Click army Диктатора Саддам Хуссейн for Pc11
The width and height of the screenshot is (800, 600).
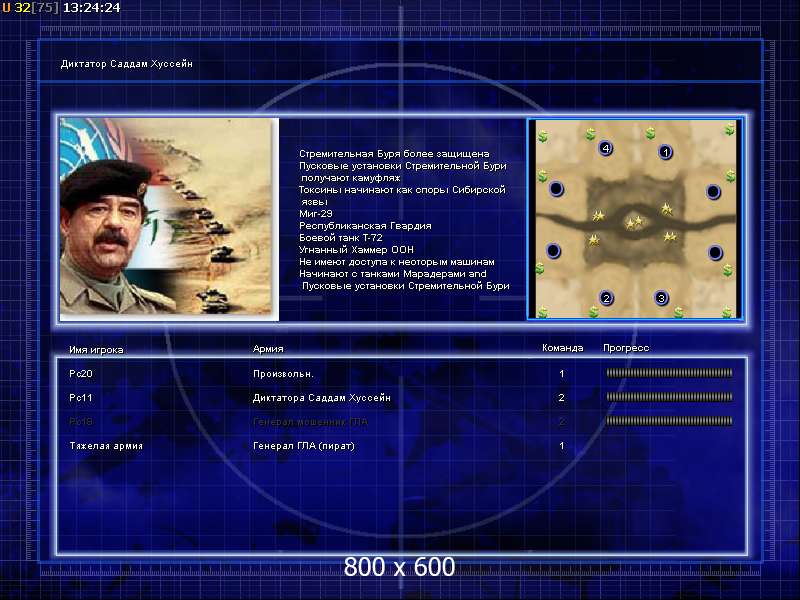tap(321, 397)
